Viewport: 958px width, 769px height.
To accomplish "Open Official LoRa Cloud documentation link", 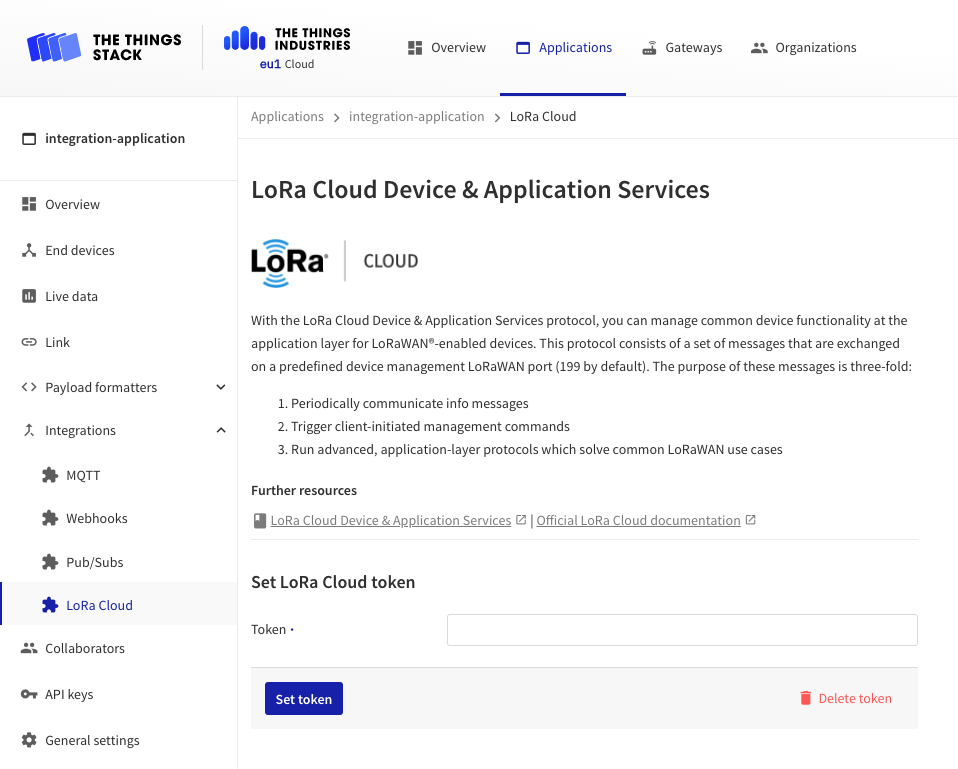I will pyautogui.click(x=638, y=520).
